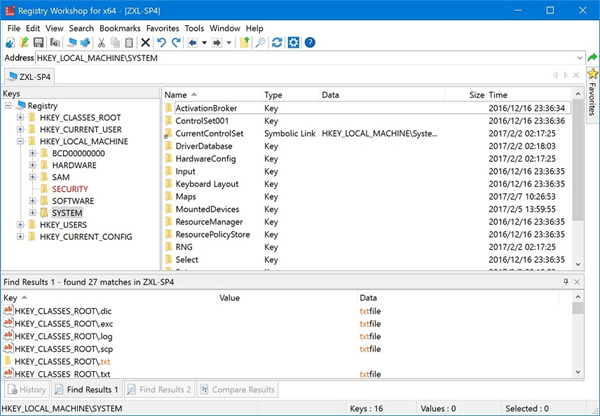This screenshot has height=416, width=600.
Task: Click the Refresh toolbar icon
Action: pyautogui.click(x=277, y=43)
